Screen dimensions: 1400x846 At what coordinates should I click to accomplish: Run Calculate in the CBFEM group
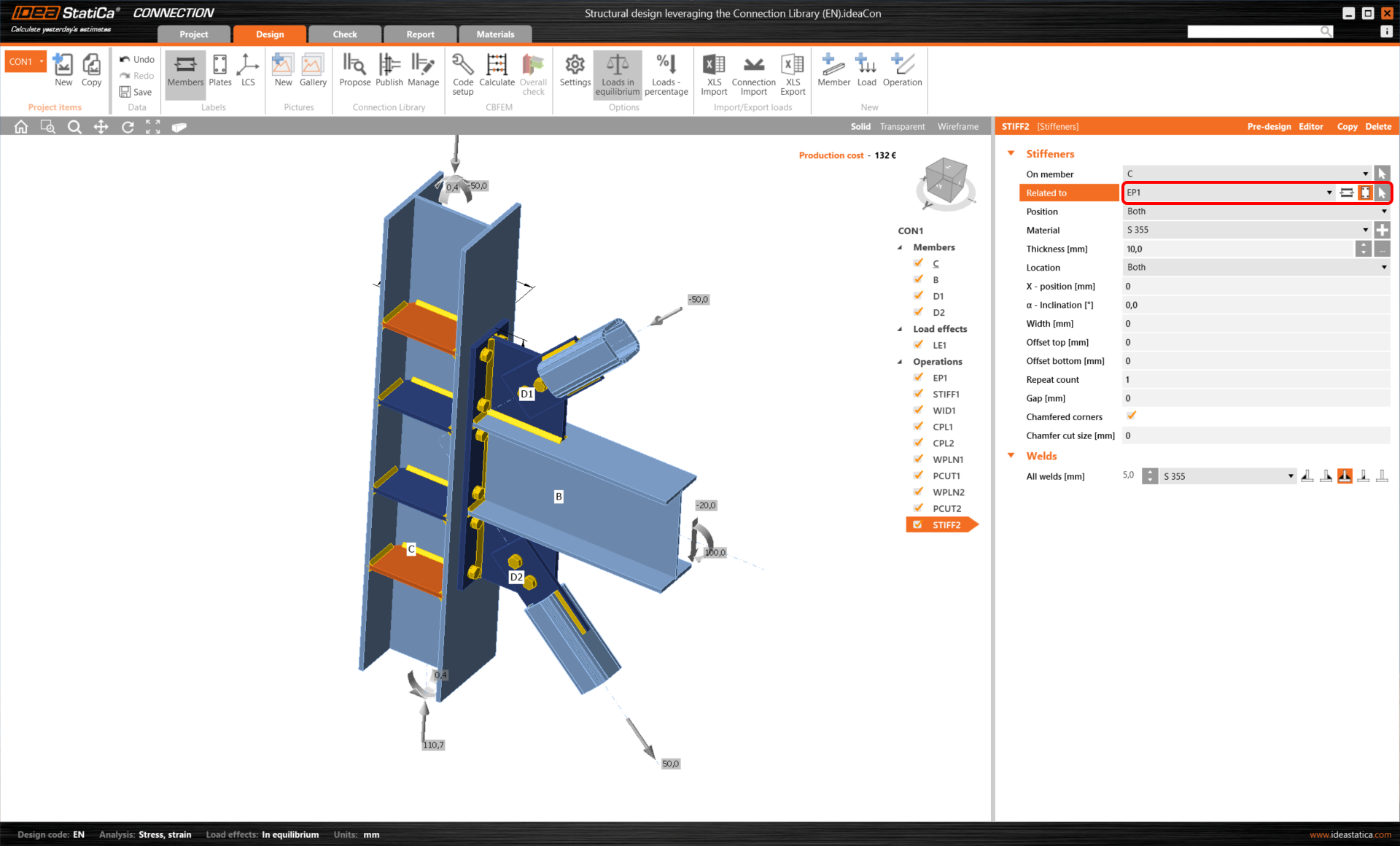click(x=497, y=73)
